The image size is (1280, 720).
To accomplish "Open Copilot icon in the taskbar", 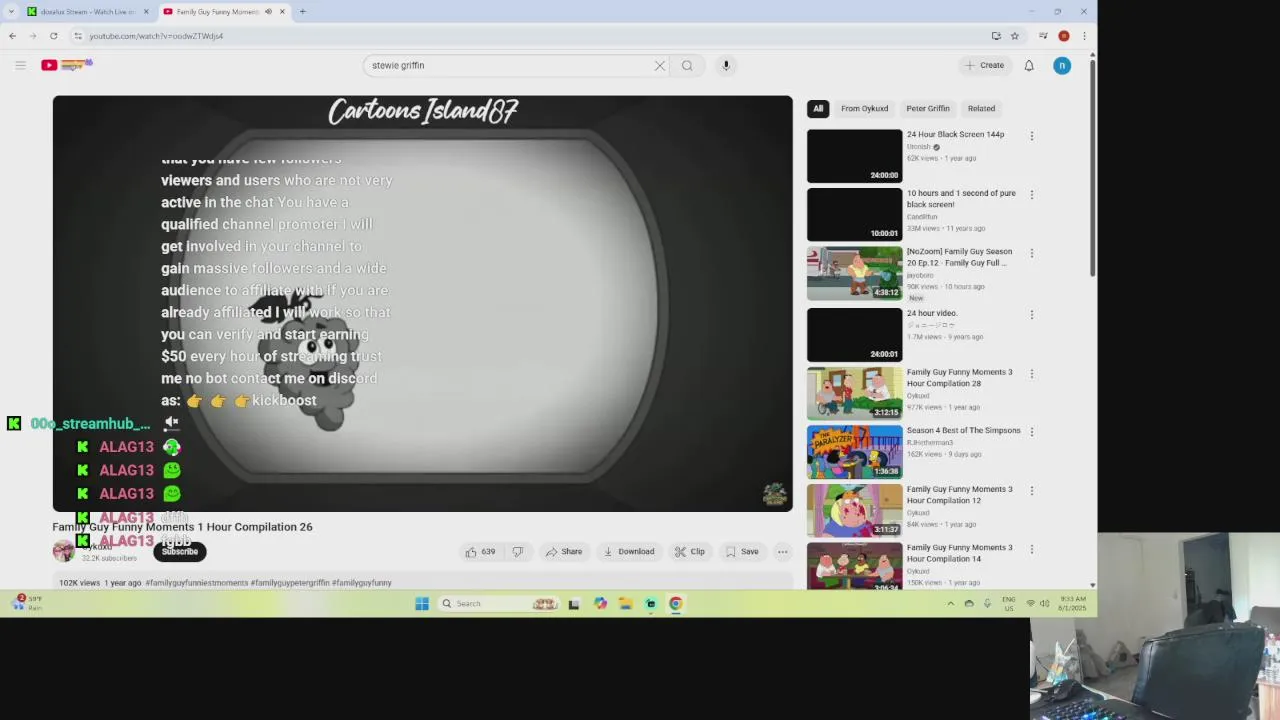I will tap(600, 604).
